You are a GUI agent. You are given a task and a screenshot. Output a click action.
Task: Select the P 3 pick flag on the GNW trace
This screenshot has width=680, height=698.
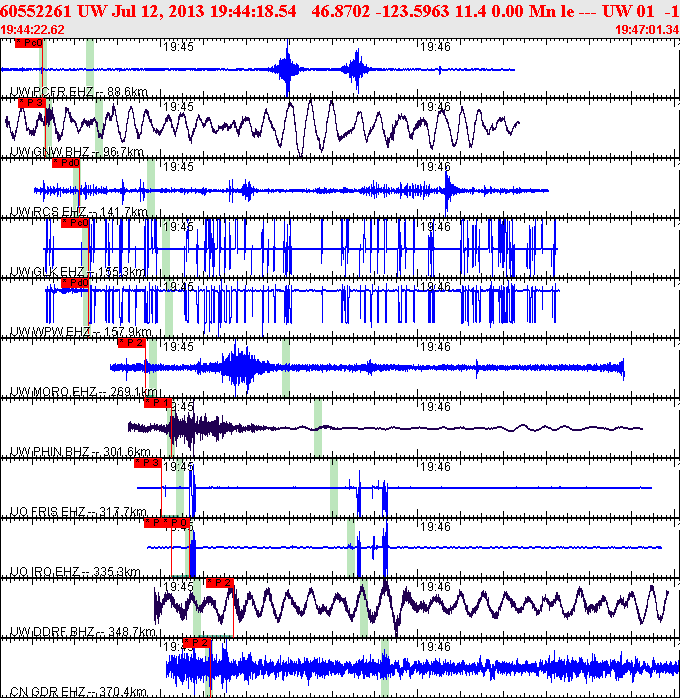coord(32,103)
